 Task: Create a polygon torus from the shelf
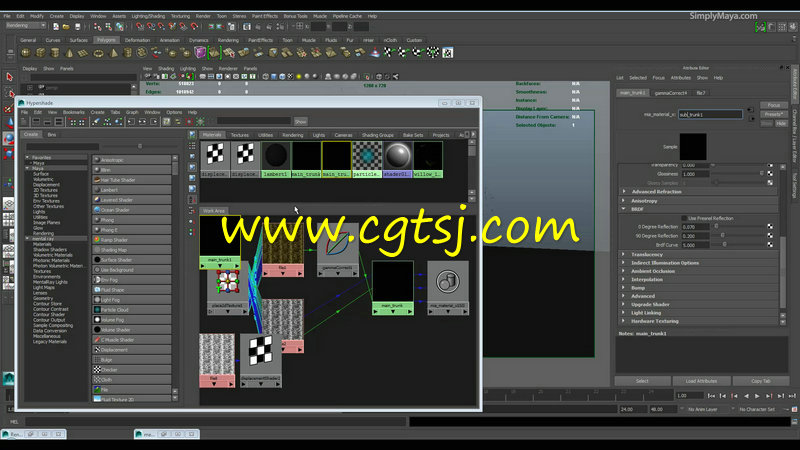pos(98,53)
